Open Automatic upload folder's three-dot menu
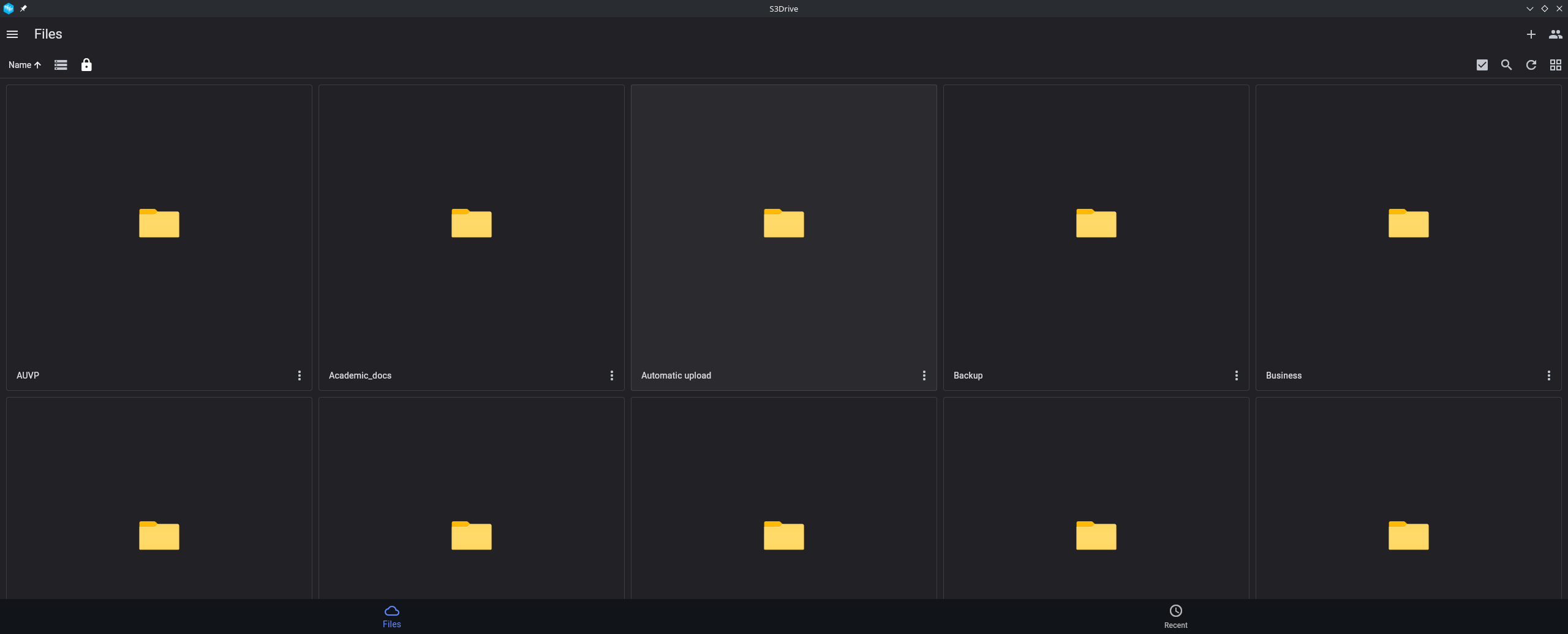 pos(924,375)
